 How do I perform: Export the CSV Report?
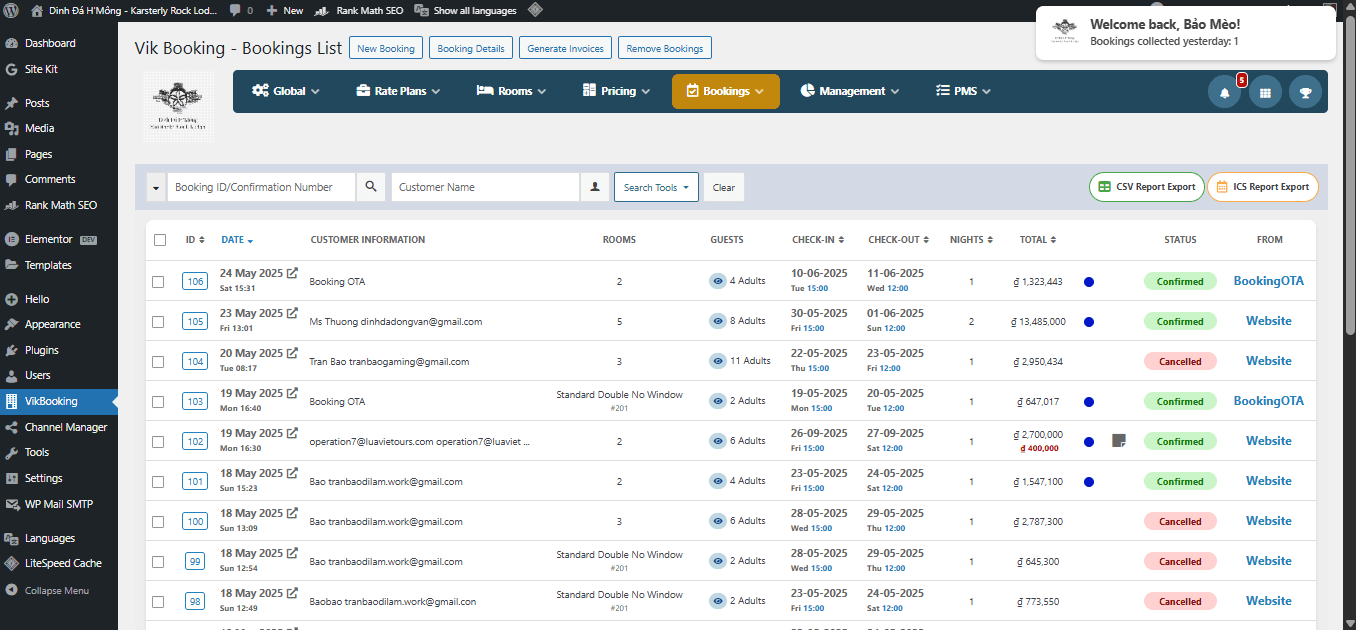point(1147,187)
